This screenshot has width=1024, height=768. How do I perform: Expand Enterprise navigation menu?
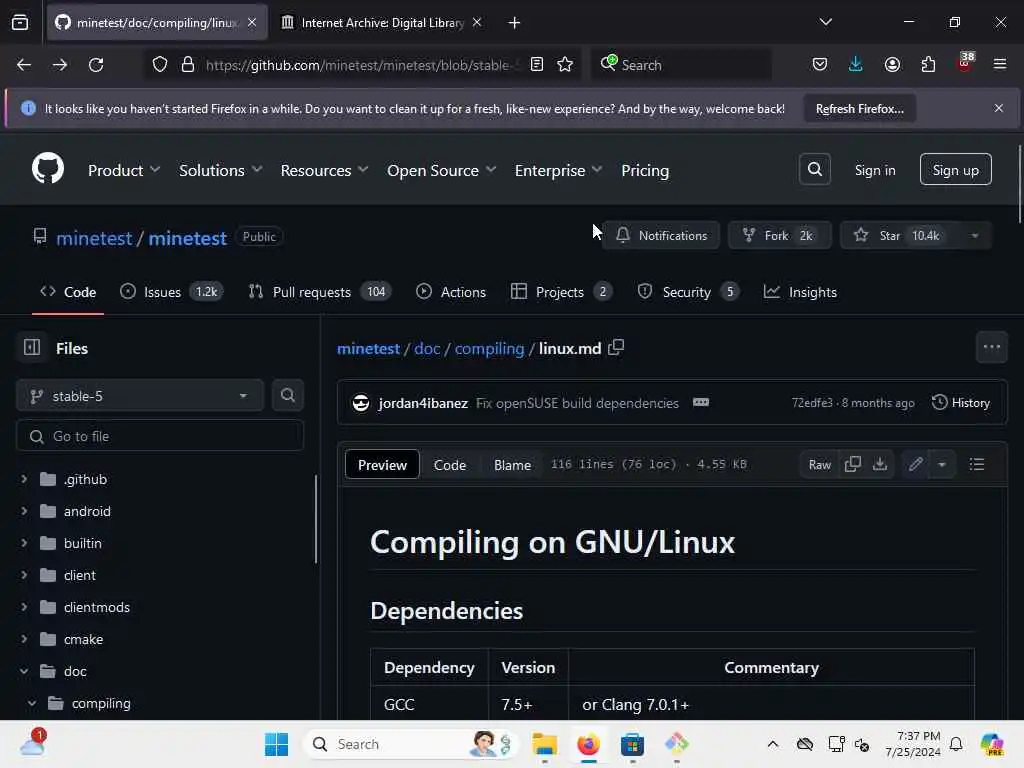(x=558, y=170)
